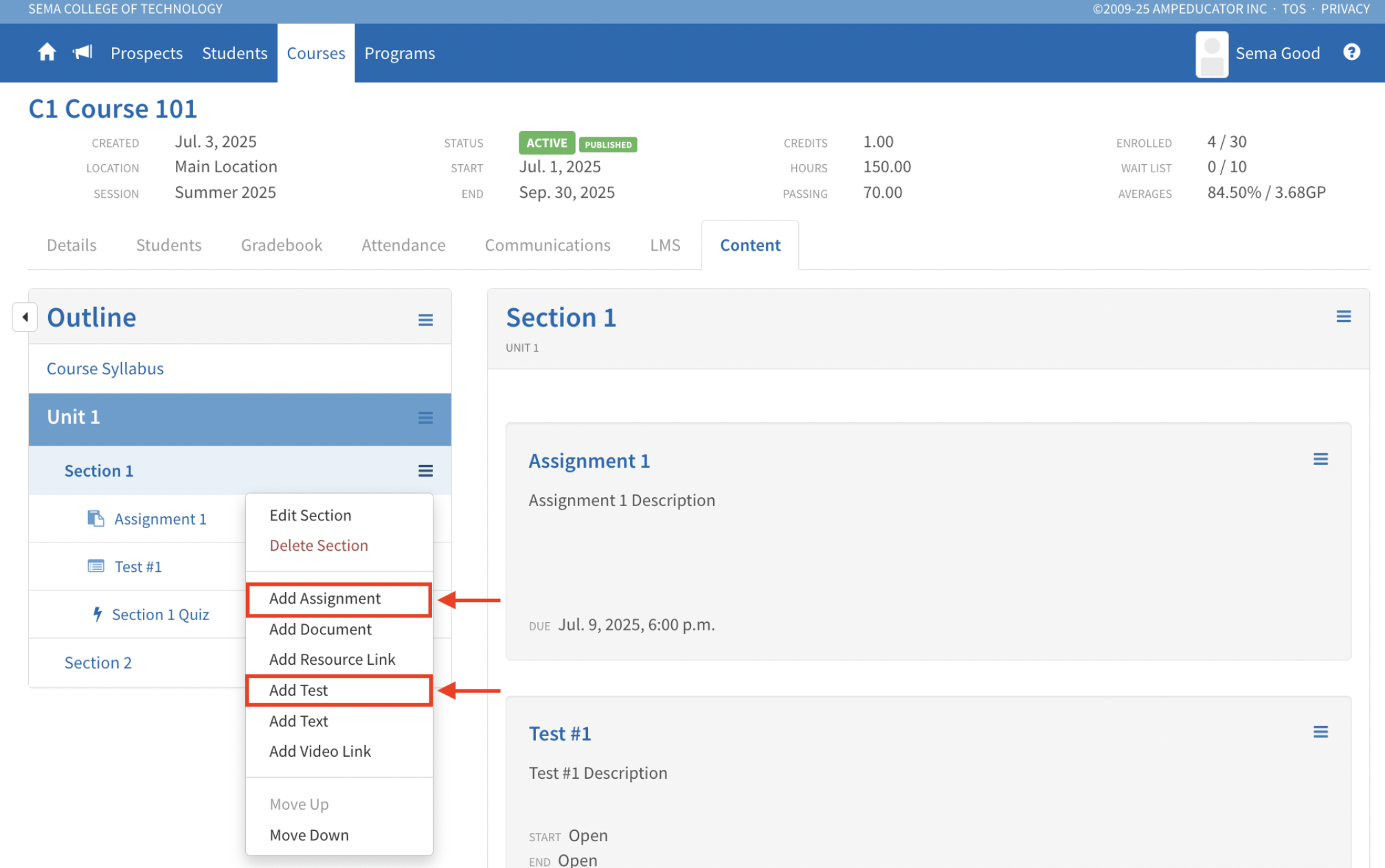Open the Attendance tab
Screen dimensions: 1385x868
point(403,245)
